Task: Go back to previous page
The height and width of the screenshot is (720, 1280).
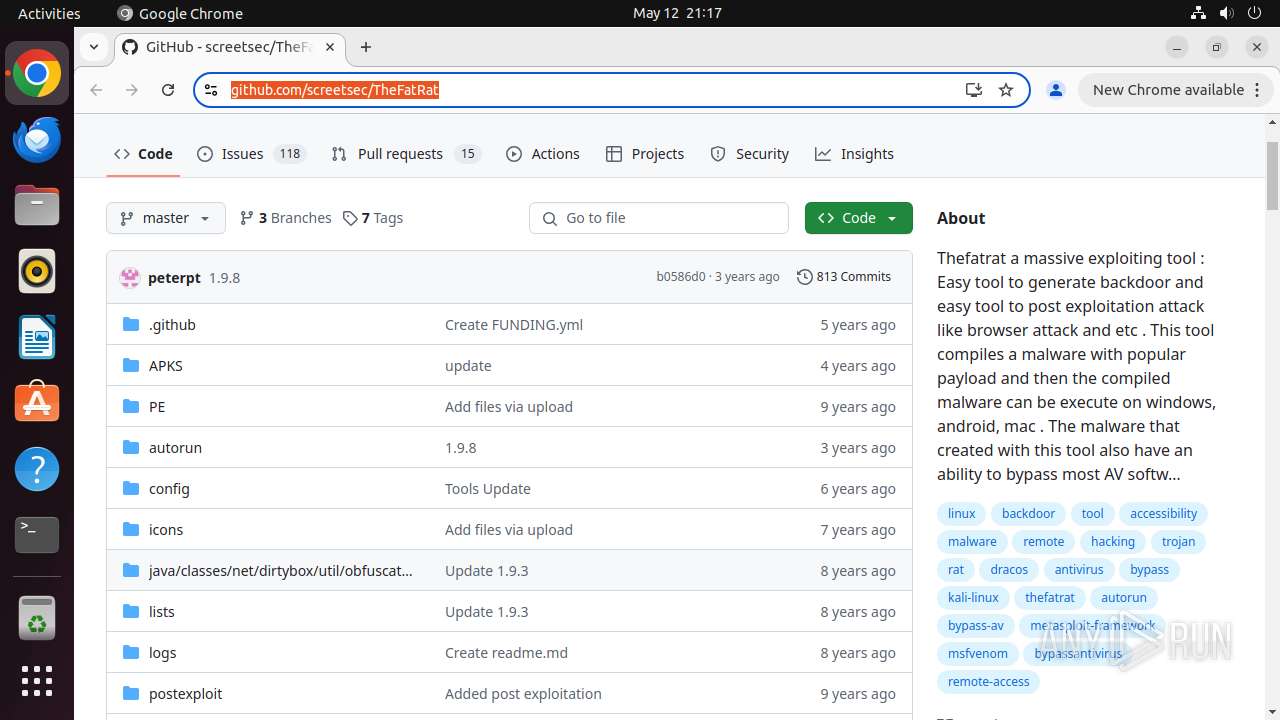Action: (96, 90)
